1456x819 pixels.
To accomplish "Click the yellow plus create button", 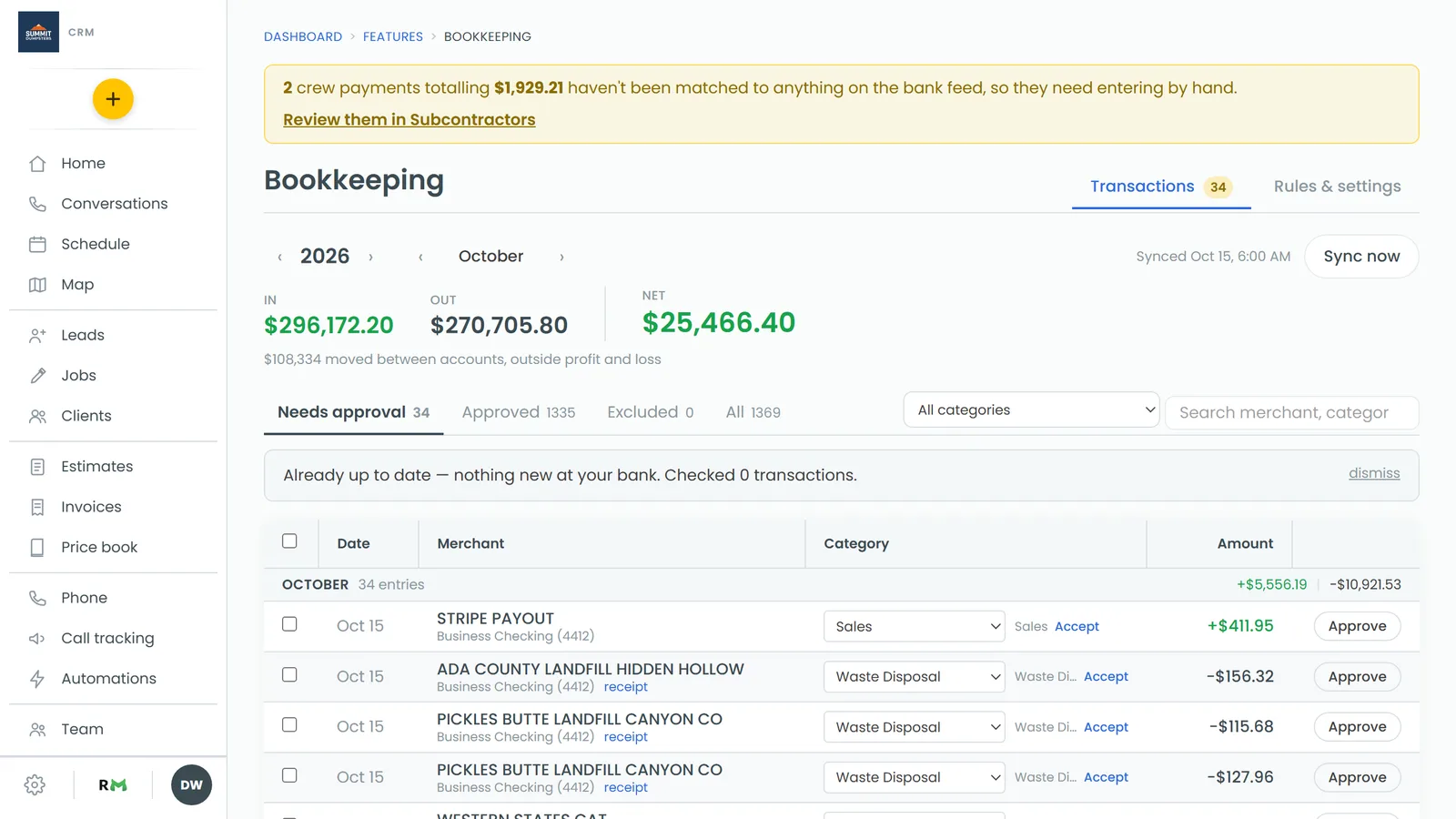I will [113, 99].
